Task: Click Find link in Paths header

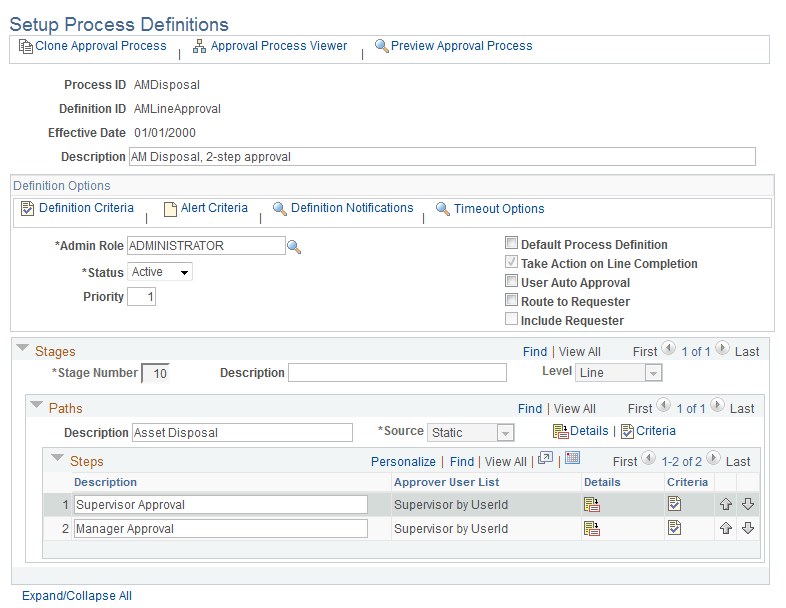Action: point(530,409)
